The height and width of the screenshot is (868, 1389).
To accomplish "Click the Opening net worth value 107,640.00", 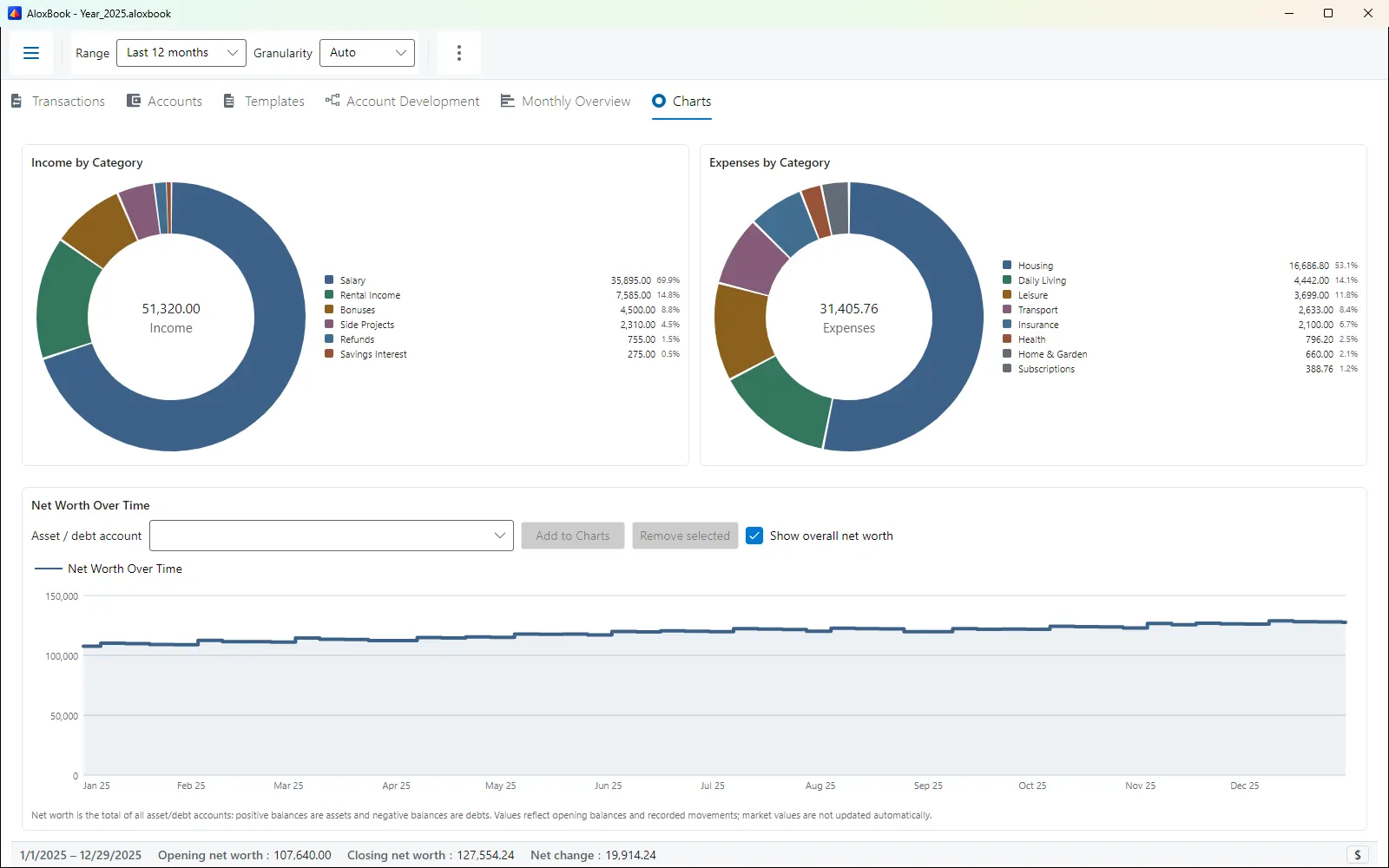I will coord(302,855).
